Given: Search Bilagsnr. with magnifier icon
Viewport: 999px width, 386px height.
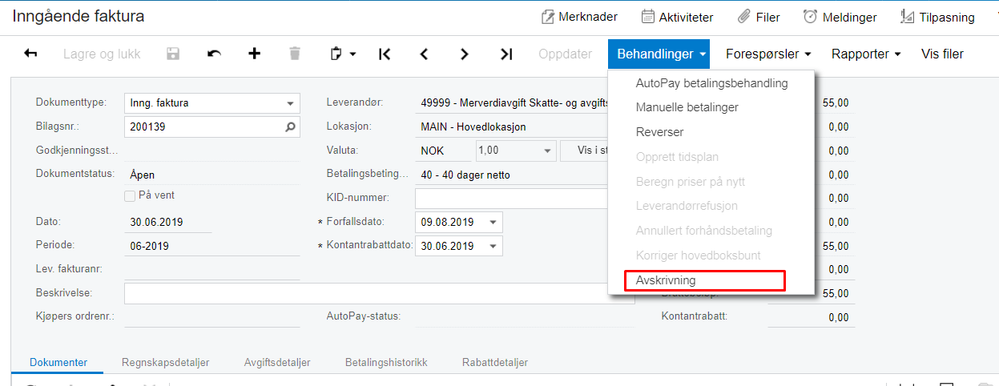Looking at the screenshot, I should 290,127.
